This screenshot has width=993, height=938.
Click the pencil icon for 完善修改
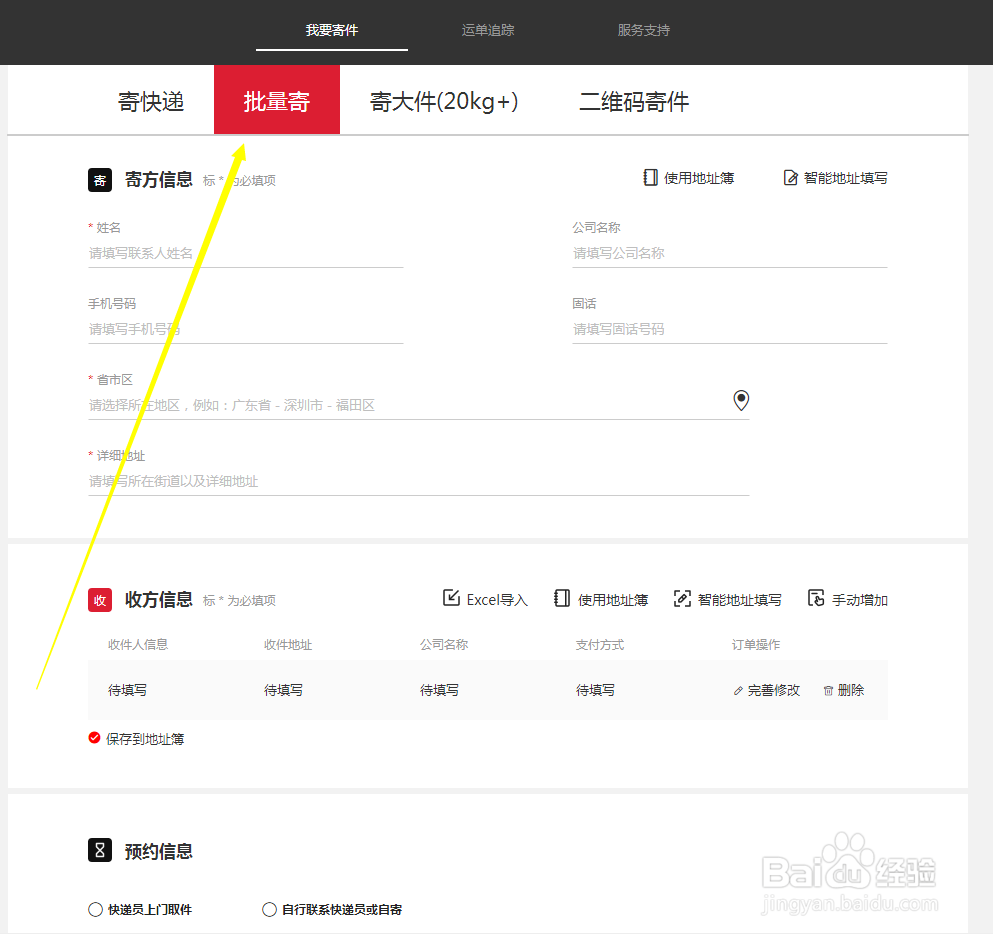pyautogui.click(x=738, y=690)
